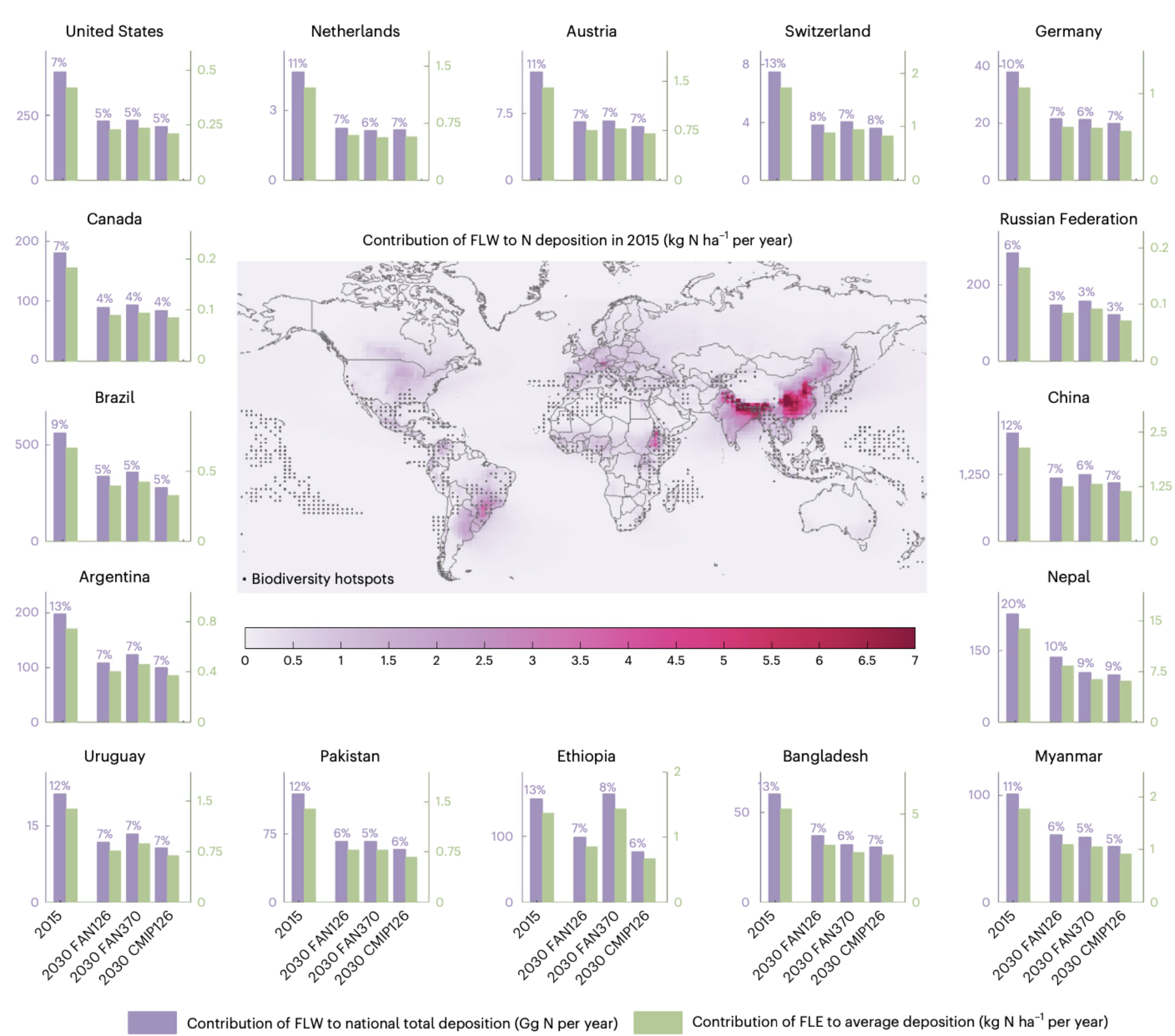Click the purple FLW legend swatch
The image size is (1175, 1036).
152,1022
